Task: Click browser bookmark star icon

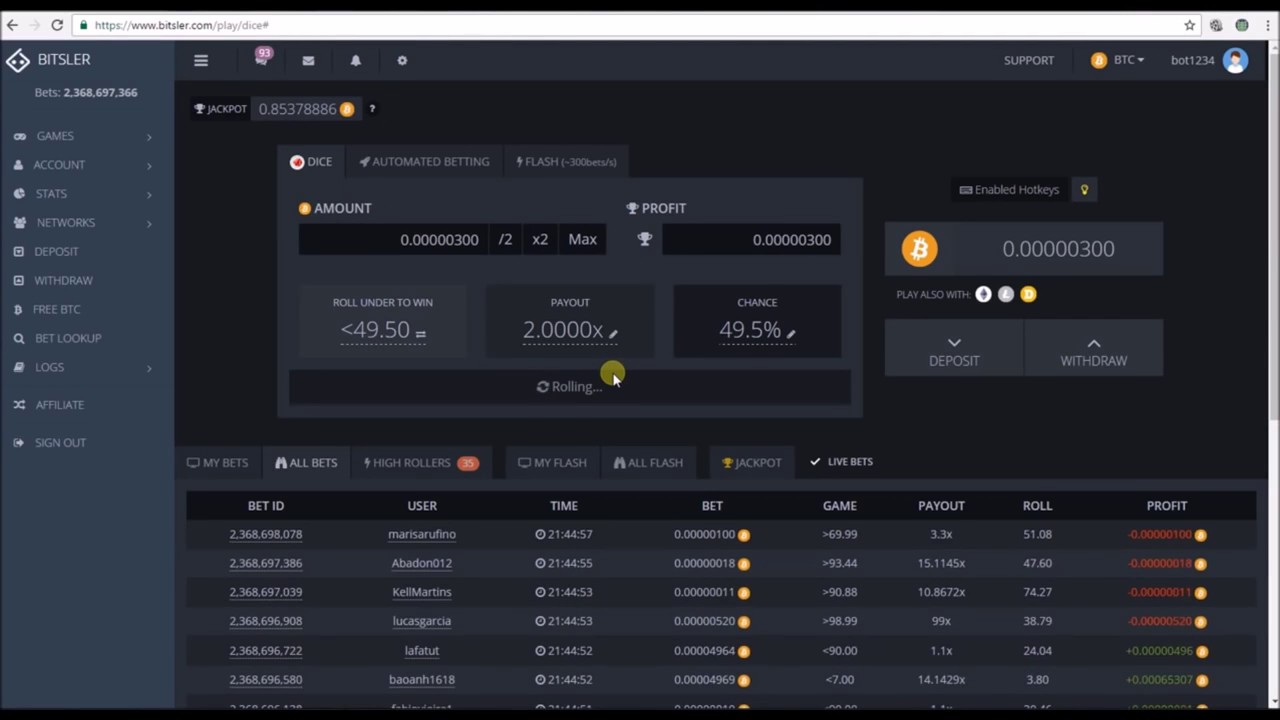Action: [x=1189, y=25]
